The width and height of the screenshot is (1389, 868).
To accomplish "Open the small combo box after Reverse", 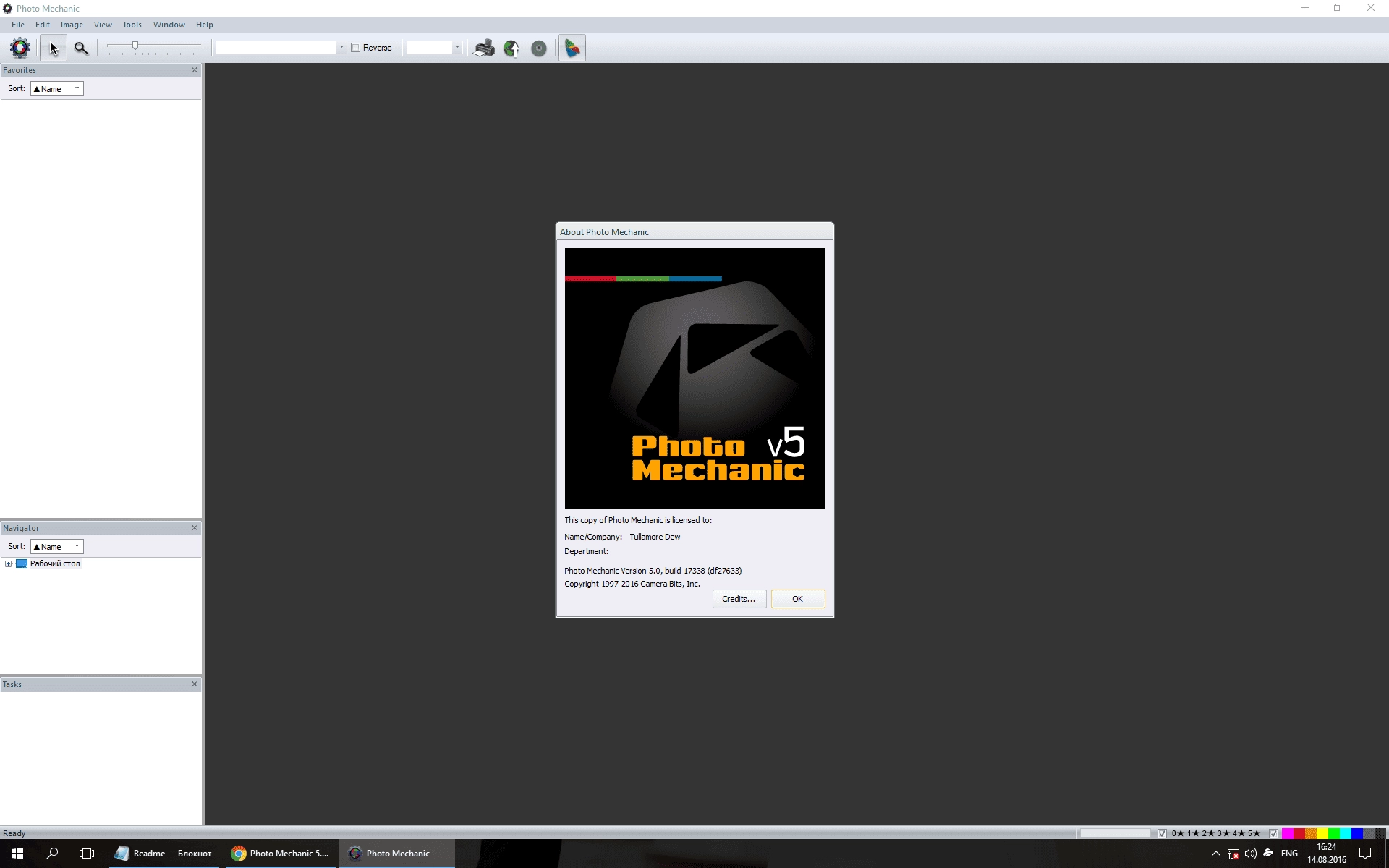I will pos(434,48).
